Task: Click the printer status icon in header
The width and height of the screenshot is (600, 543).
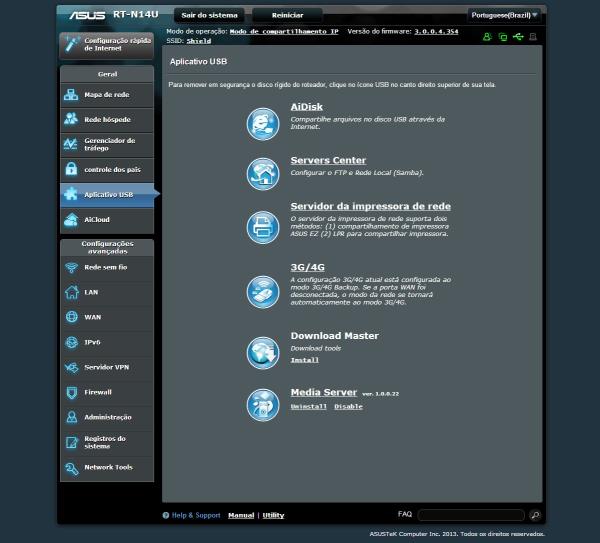Action: click(533, 37)
